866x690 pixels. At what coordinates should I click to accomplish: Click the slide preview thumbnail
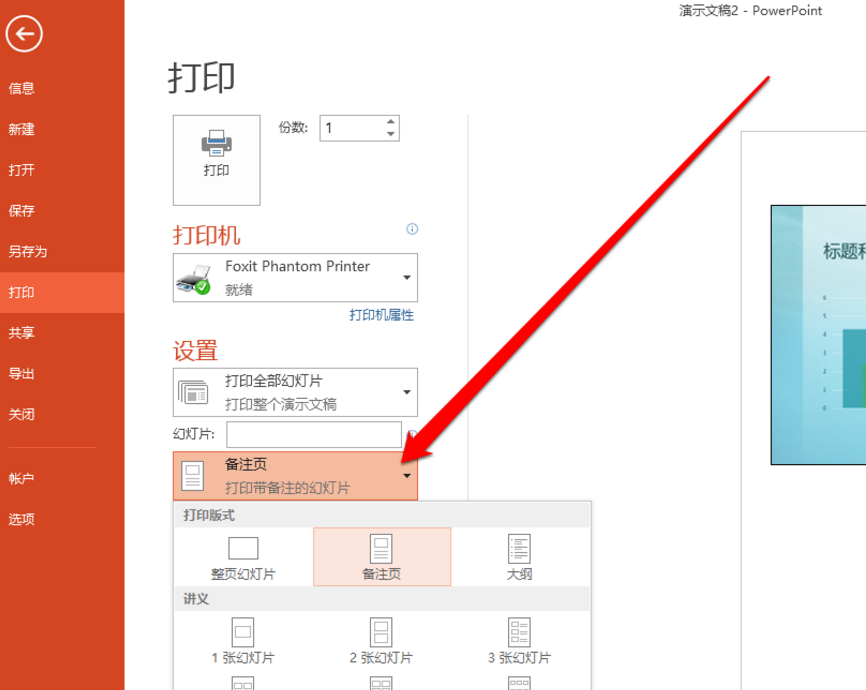(x=817, y=334)
